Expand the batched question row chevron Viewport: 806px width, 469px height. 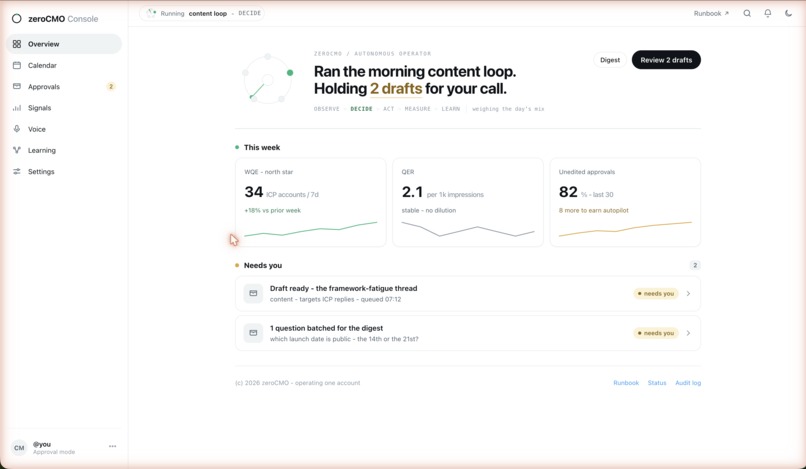point(688,333)
